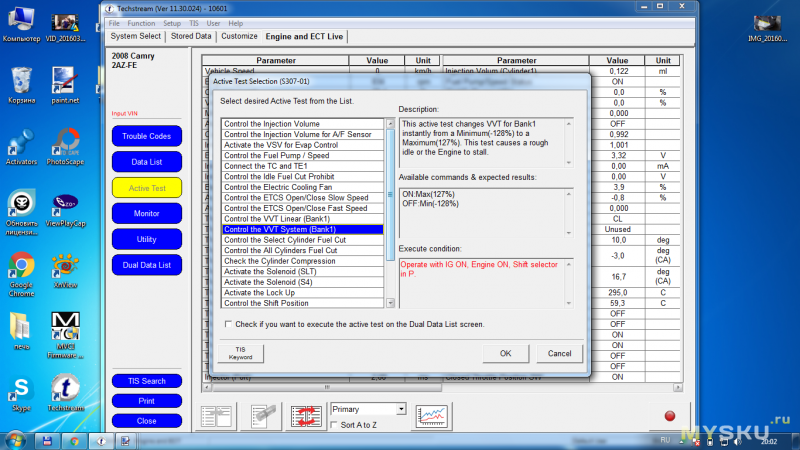Select Activate the Lock Up test

(x=303, y=293)
